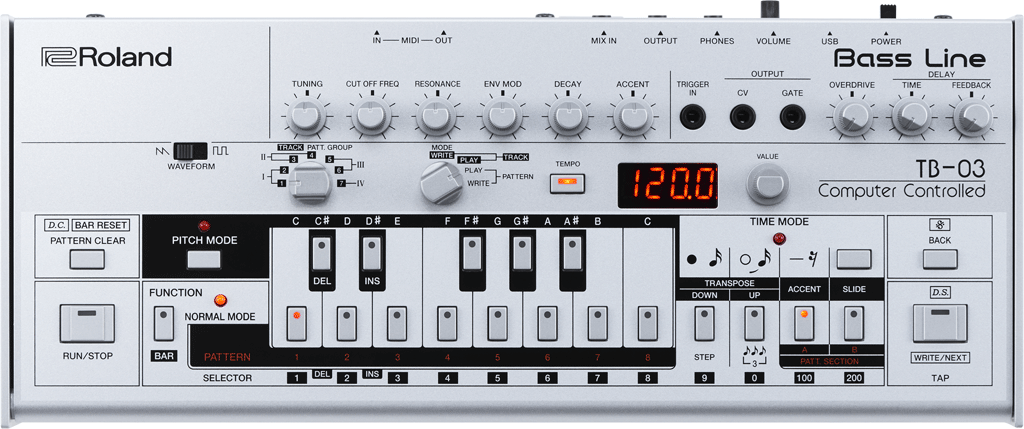Click the 120.0 tempo display
The image size is (1024, 429).
668,185
